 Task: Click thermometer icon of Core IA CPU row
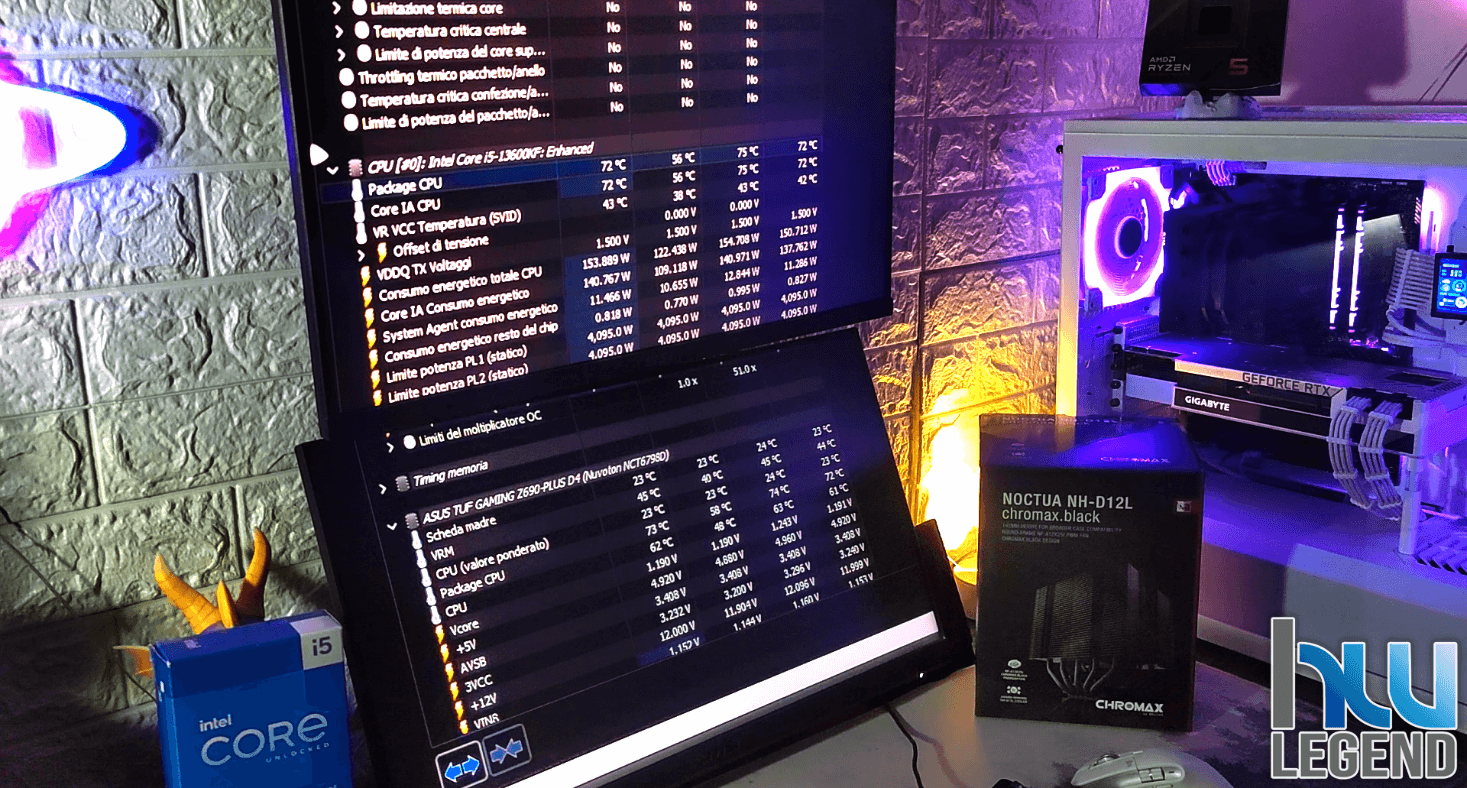[x=360, y=212]
